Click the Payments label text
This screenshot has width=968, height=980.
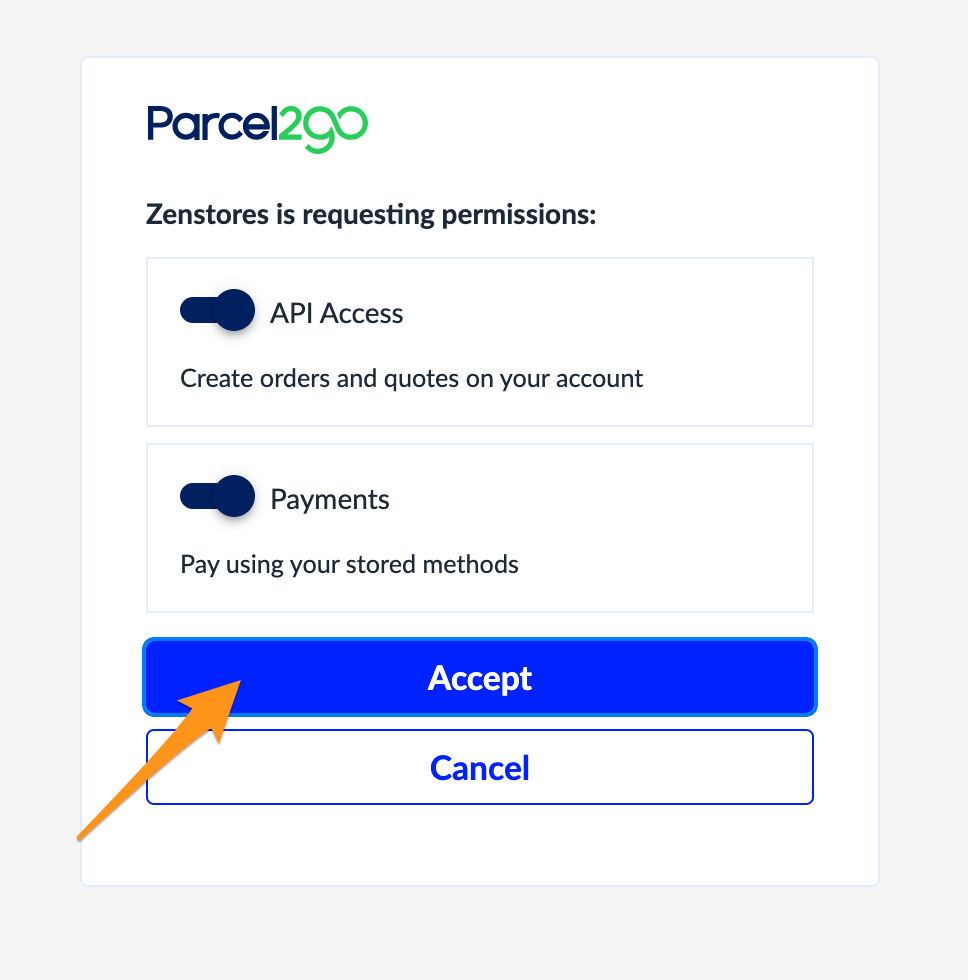click(x=330, y=499)
